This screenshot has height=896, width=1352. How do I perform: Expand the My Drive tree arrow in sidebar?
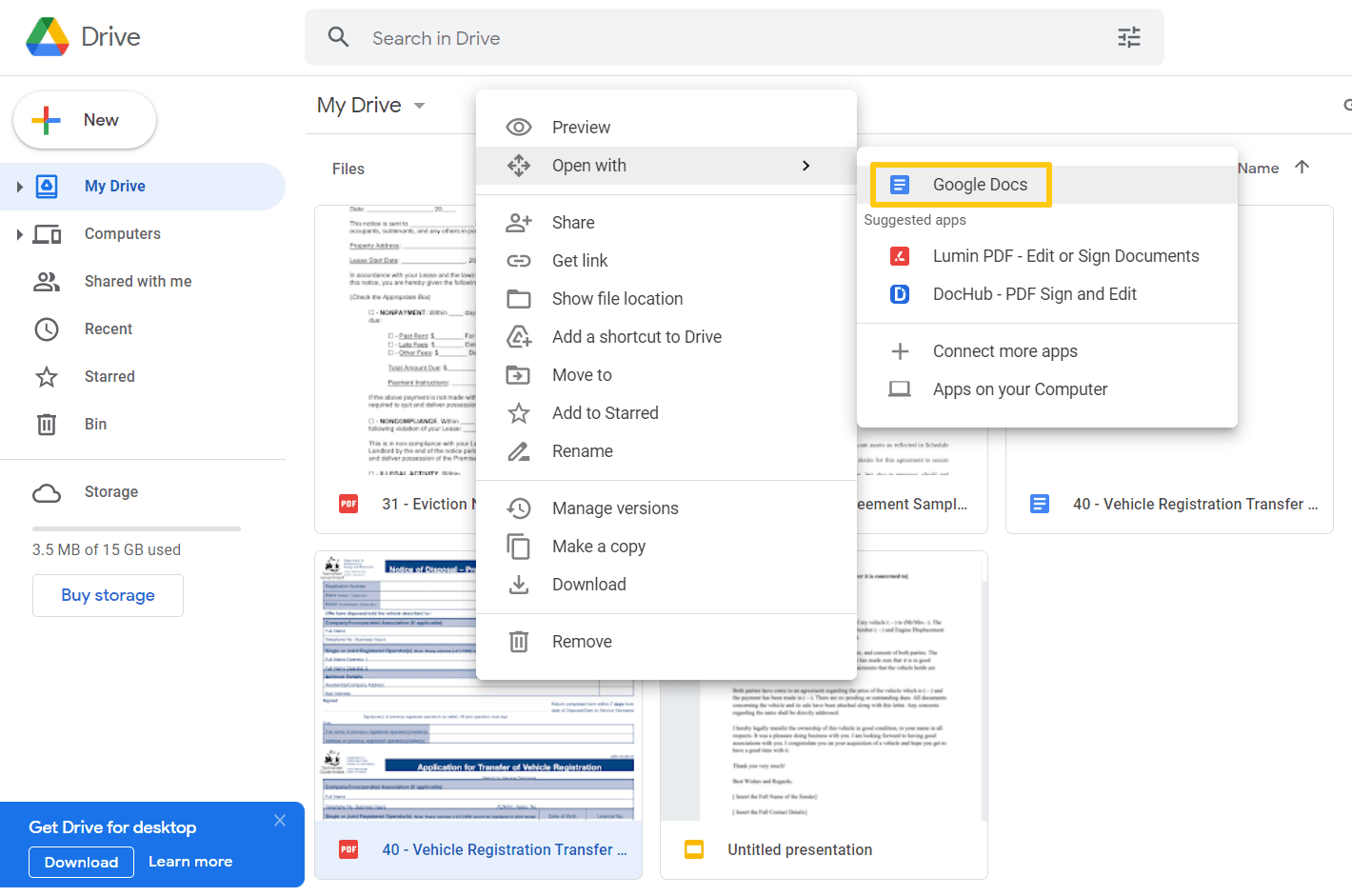click(20, 187)
